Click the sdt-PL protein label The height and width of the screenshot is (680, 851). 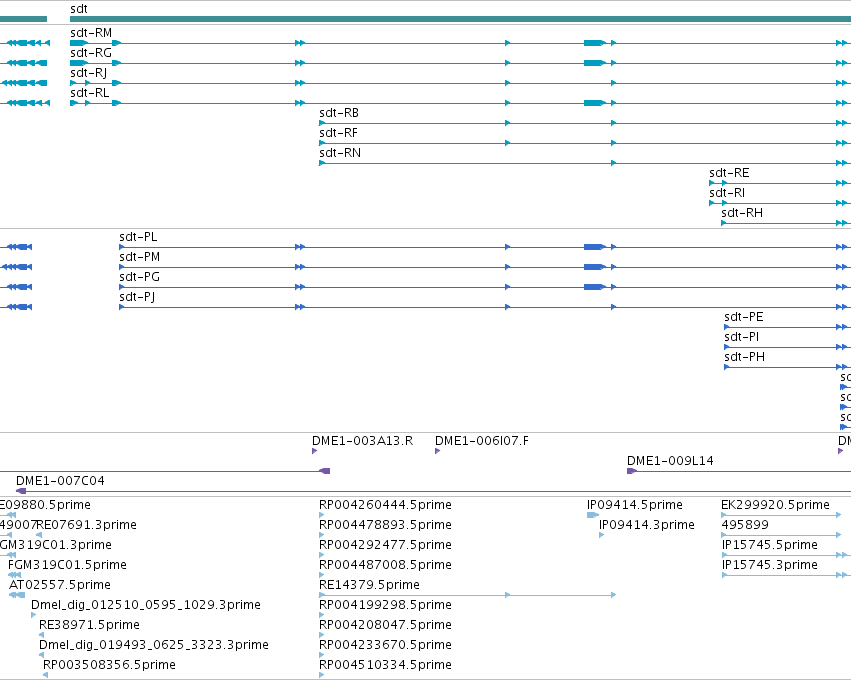click(138, 237)
